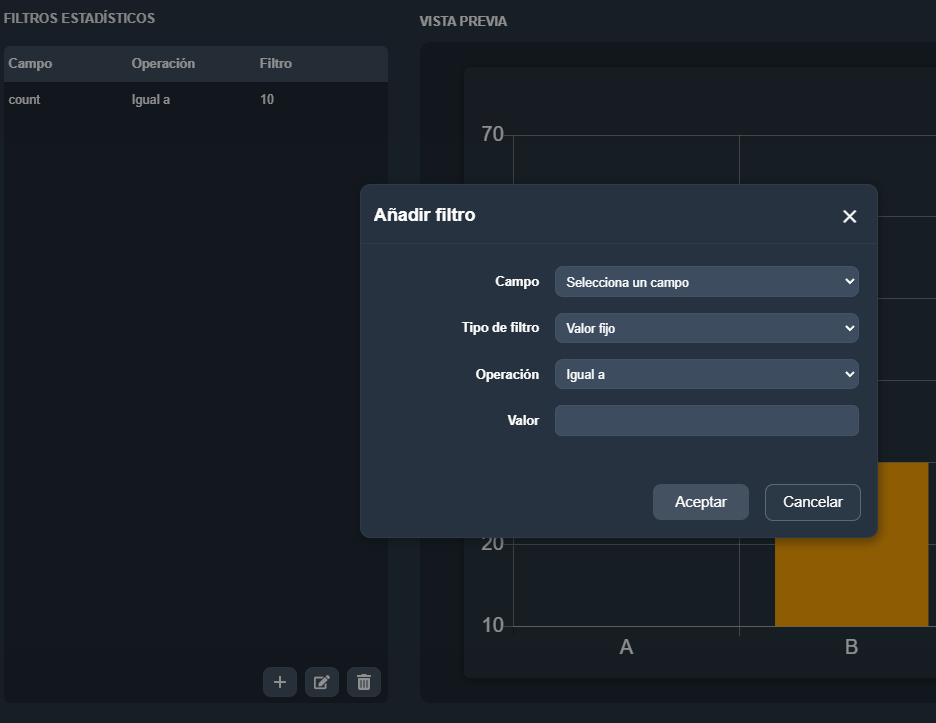936x723 pixels.
Task: Expand the Tipo de filtro dropdown
Action: click(x=706, y=328)
